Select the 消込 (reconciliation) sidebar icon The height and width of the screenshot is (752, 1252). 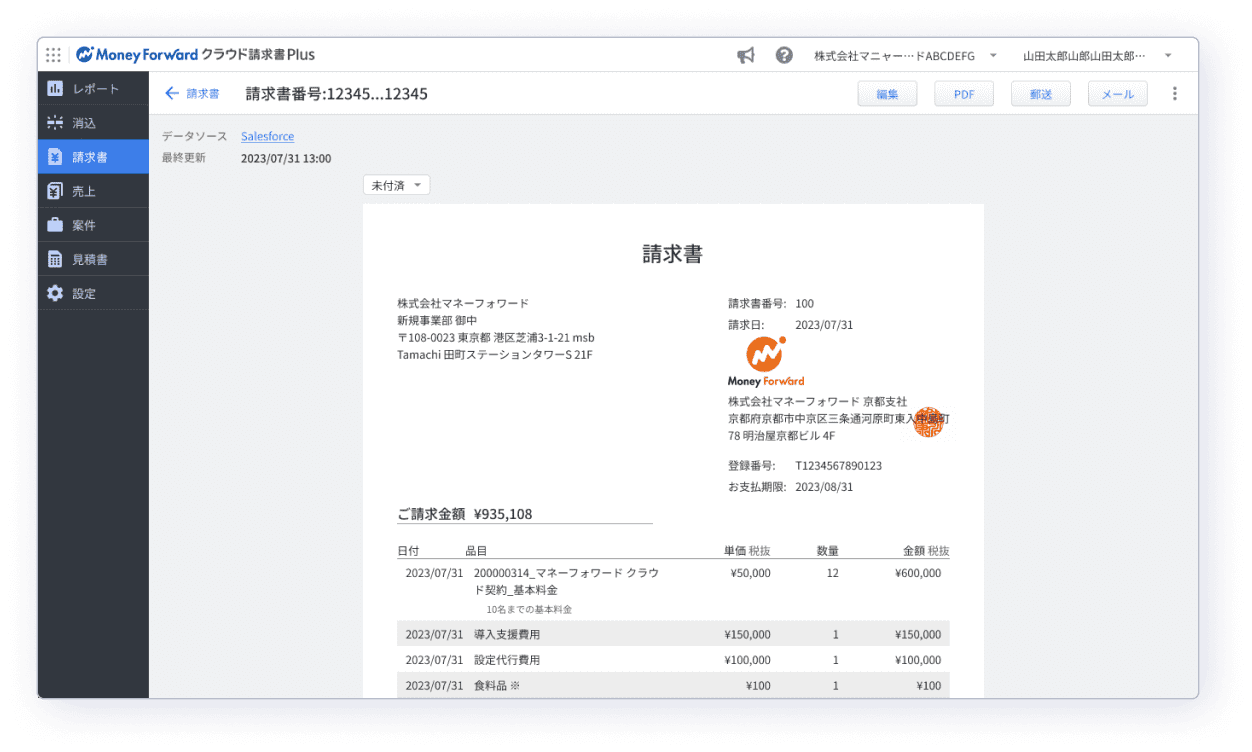click(92, 122)
